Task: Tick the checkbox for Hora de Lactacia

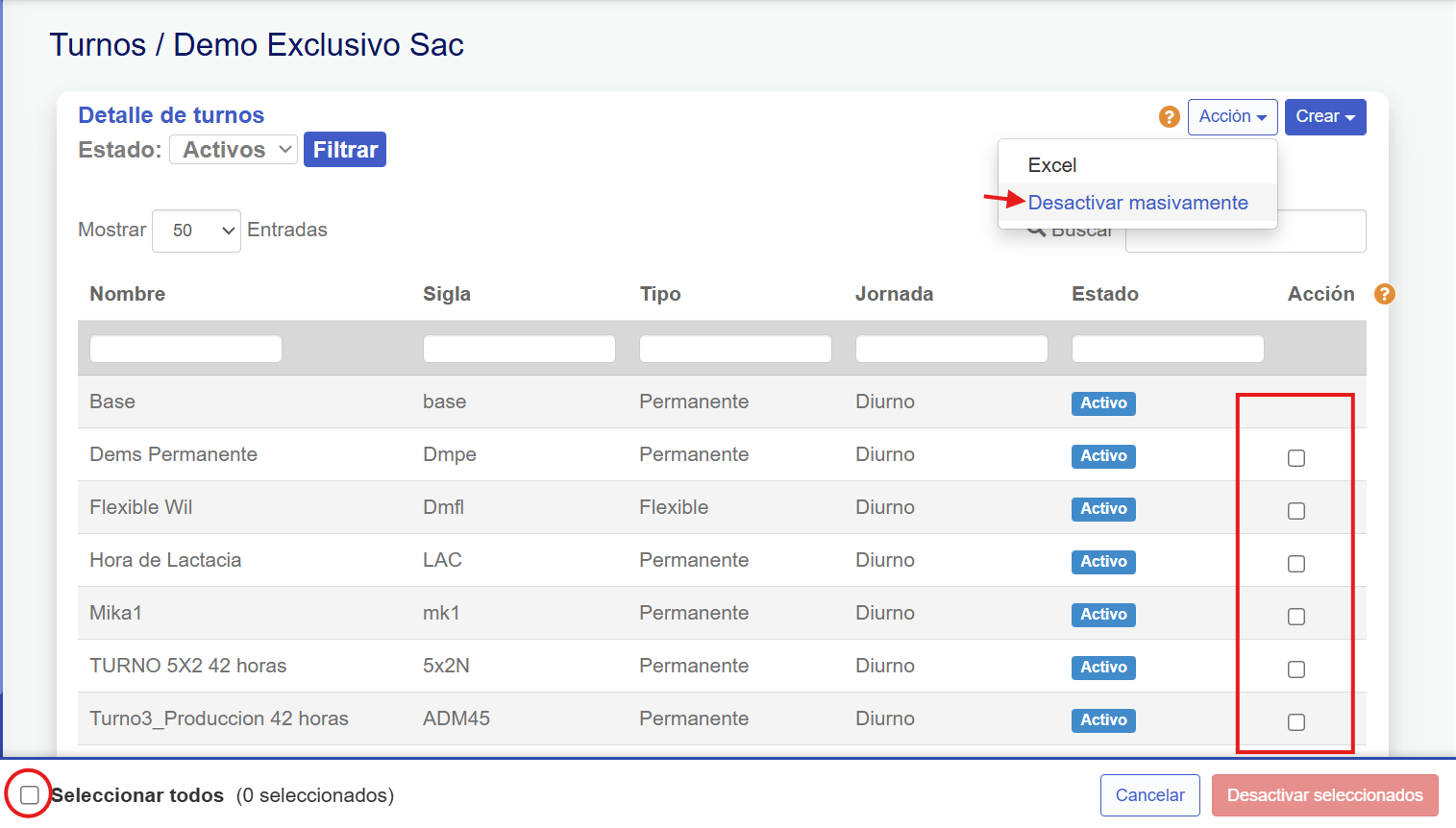Action: 1296,564
